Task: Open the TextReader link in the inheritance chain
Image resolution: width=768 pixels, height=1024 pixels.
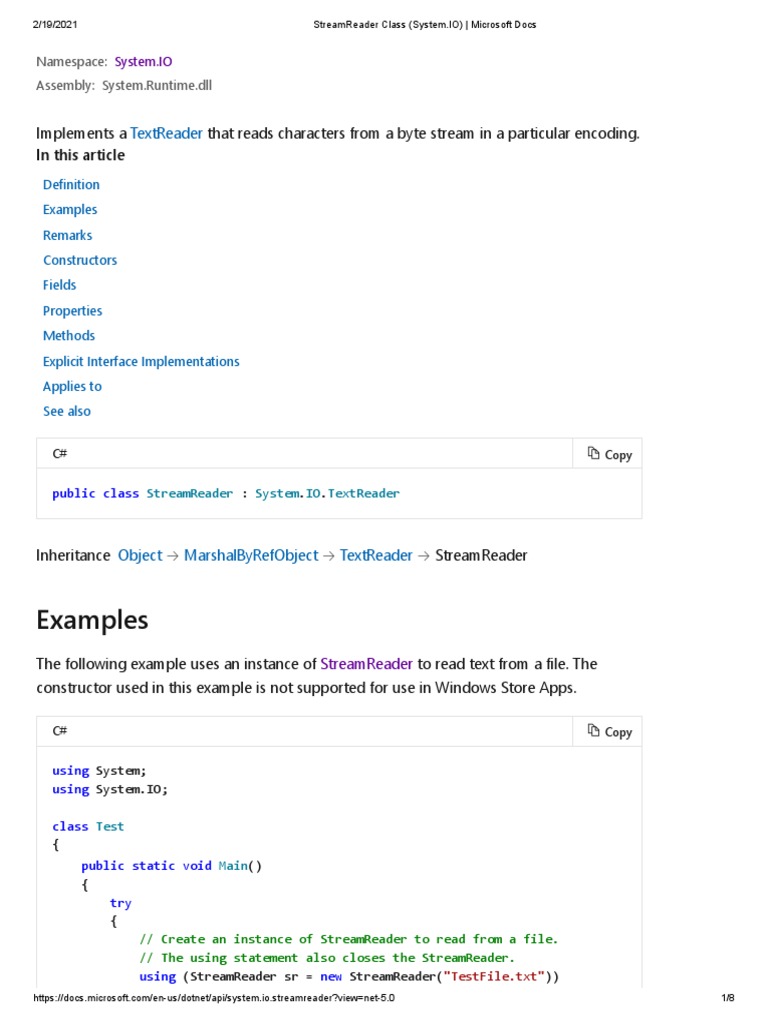Action: click(x=376, y=555)
